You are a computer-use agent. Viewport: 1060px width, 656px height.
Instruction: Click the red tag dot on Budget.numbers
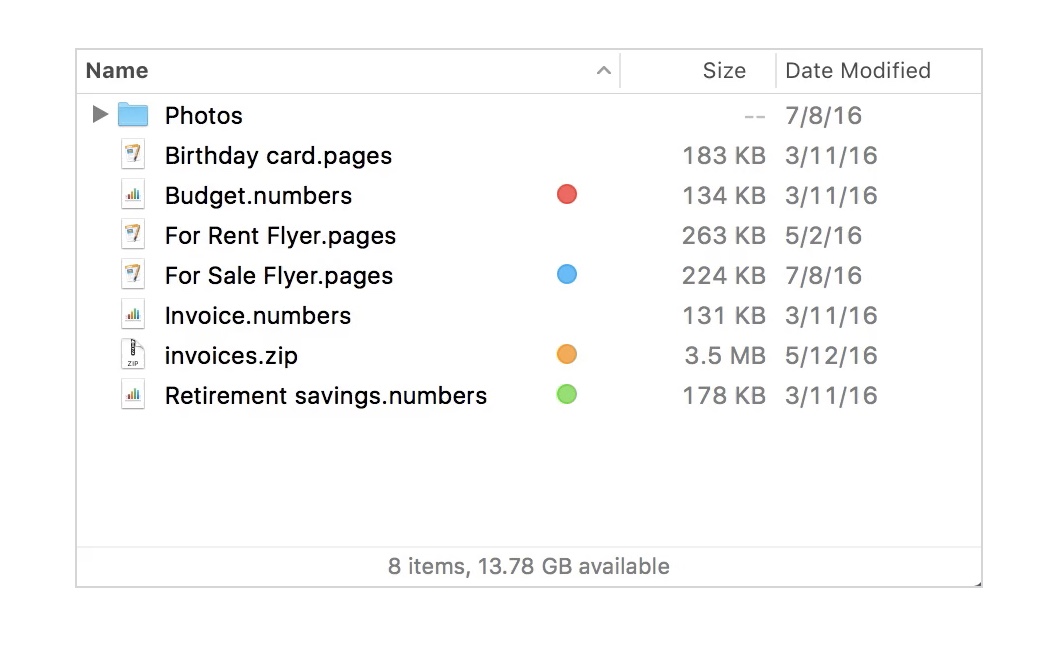567,195
